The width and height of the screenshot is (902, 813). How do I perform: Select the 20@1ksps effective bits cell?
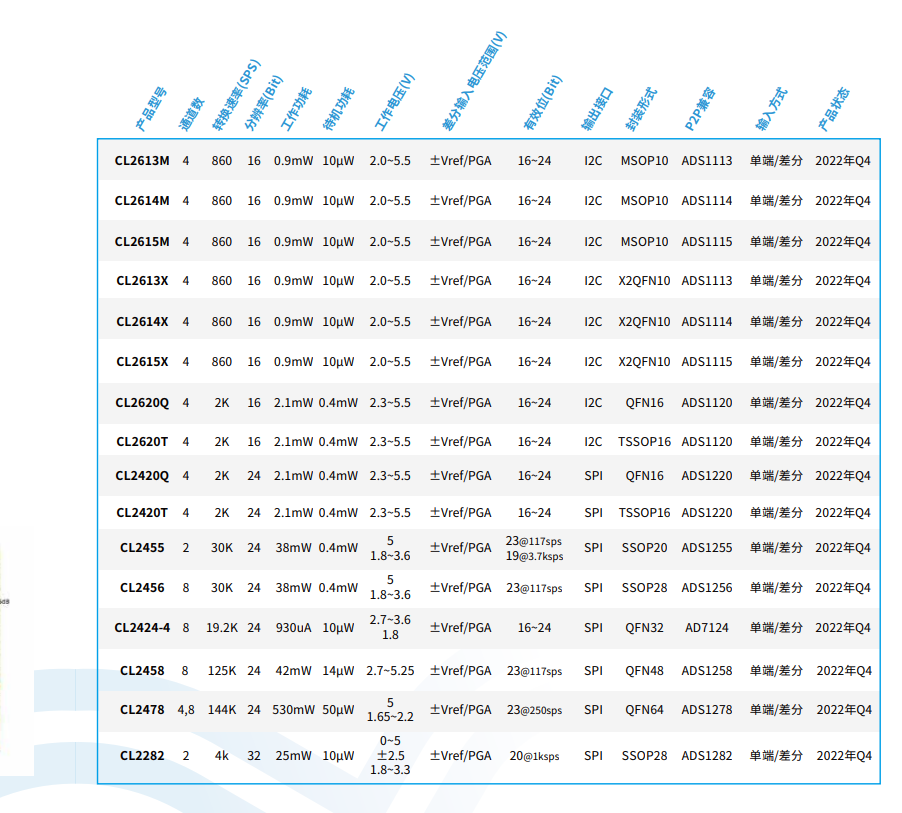tap(534, 756)
